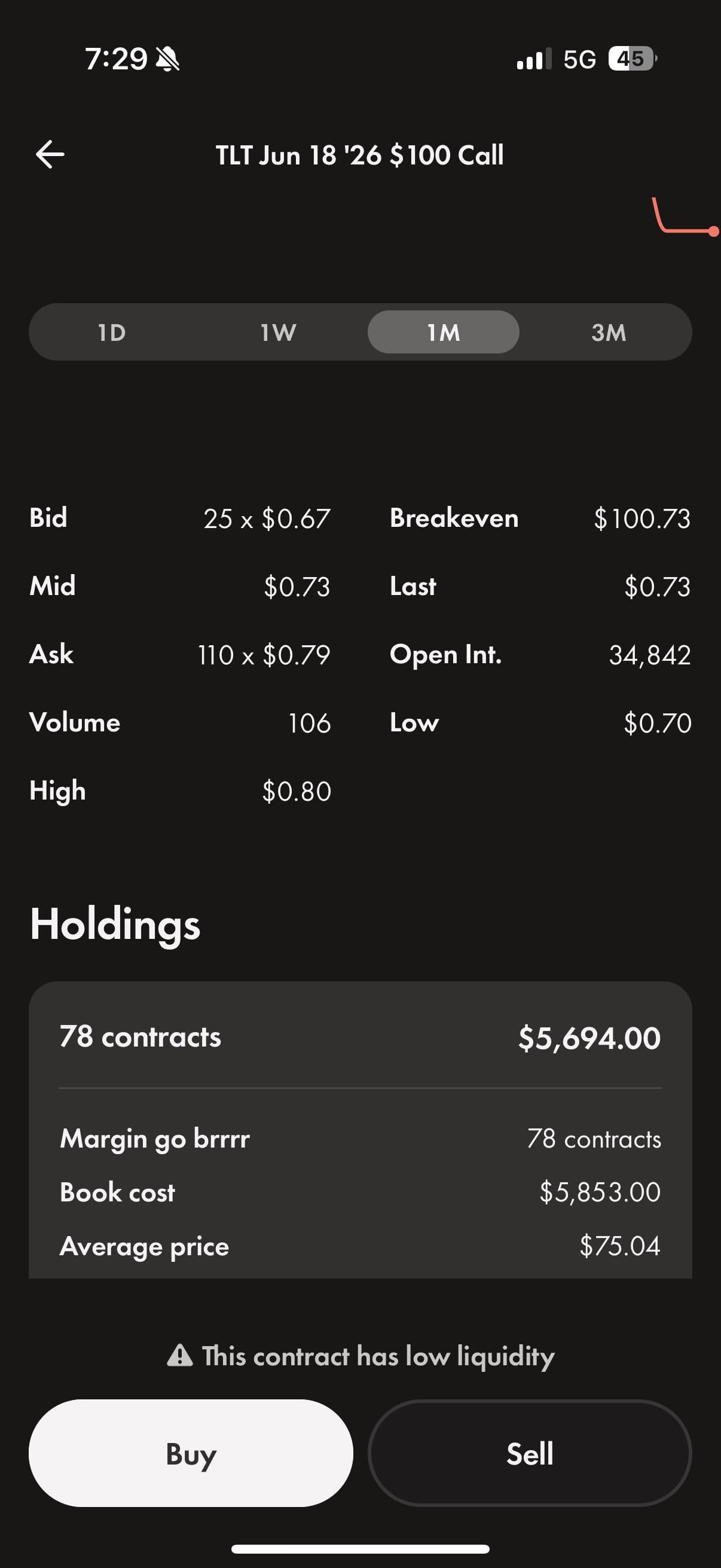Tap the Open Int. value 34,842
This screenshot has height=1568, width=721.
[649, 655]
